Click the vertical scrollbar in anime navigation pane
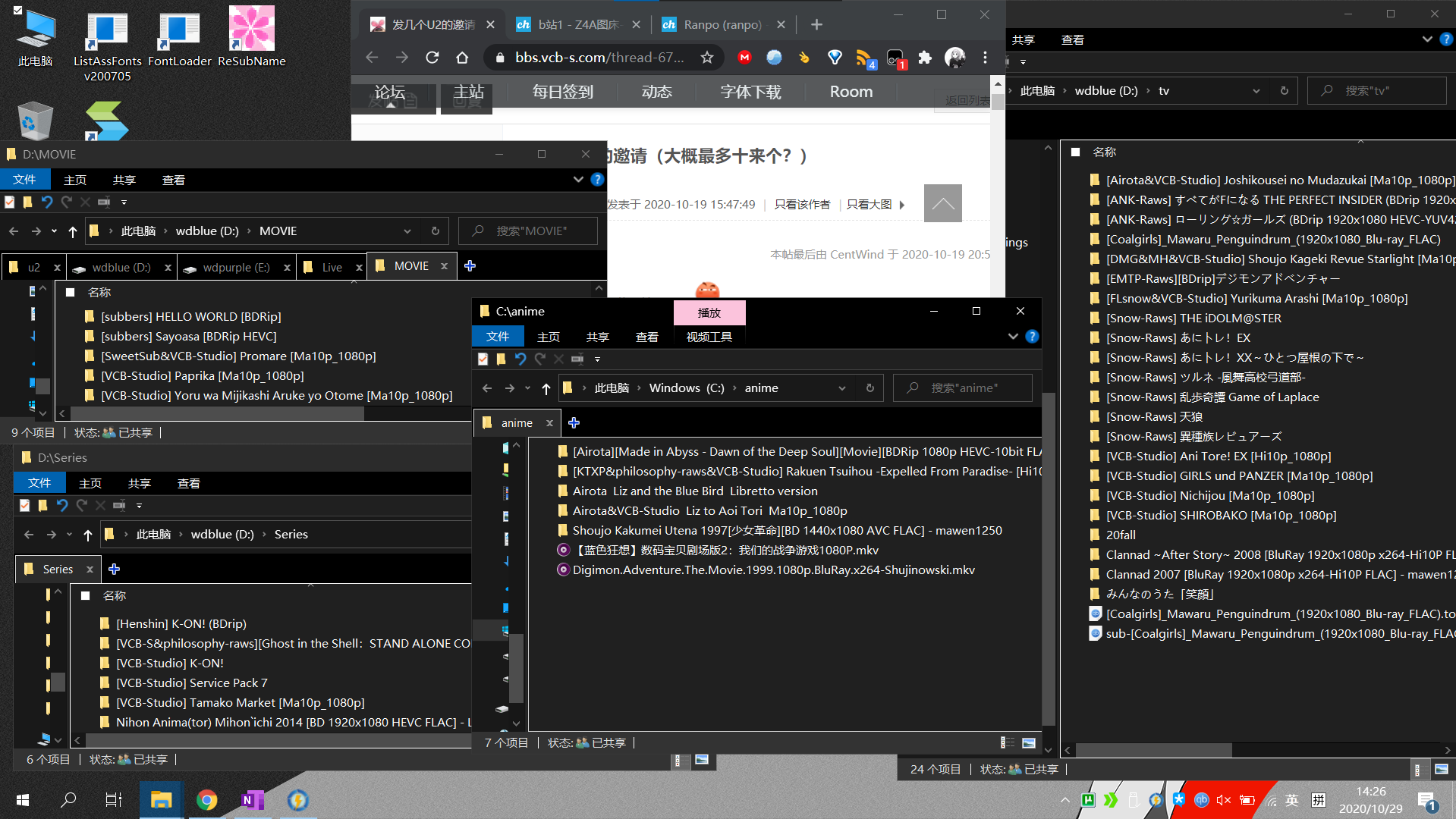1456x819 pixels. click(516, 669)
